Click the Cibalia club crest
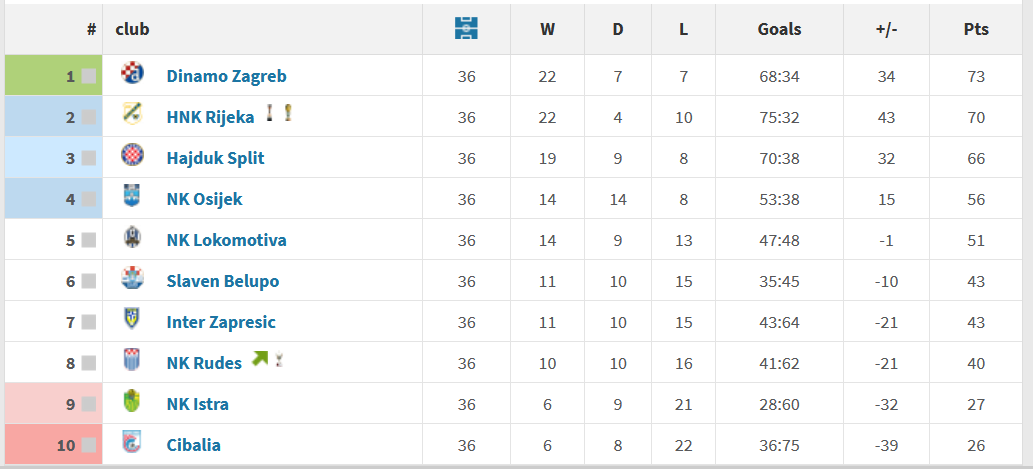 click(x=132, y=441)
